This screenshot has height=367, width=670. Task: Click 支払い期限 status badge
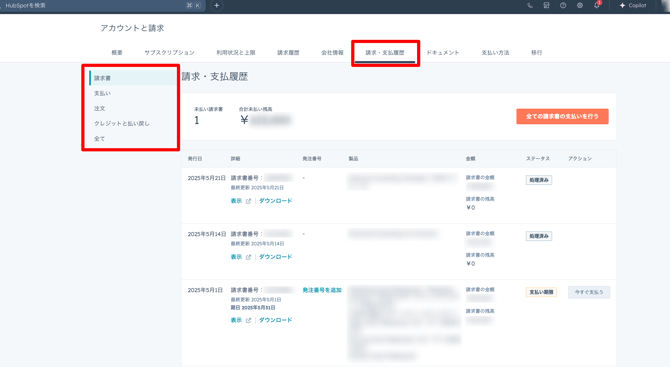coord(541,292)
